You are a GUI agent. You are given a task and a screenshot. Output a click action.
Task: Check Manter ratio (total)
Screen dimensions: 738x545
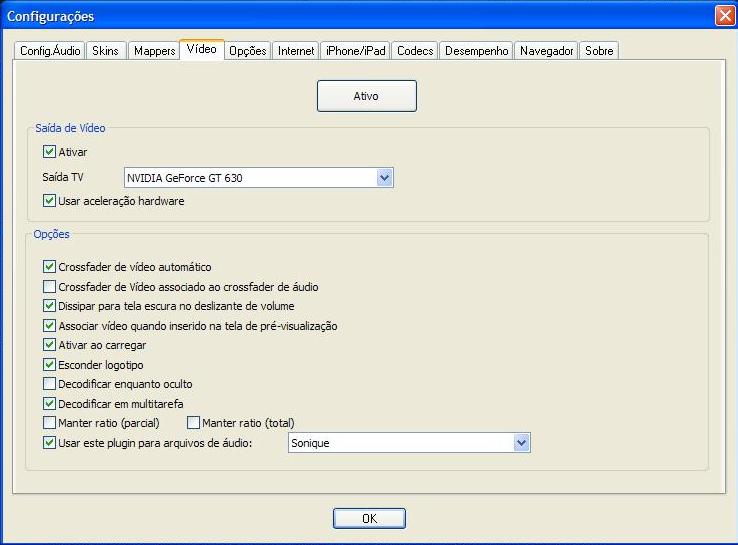pyautogui.click(x=193, y=423)
